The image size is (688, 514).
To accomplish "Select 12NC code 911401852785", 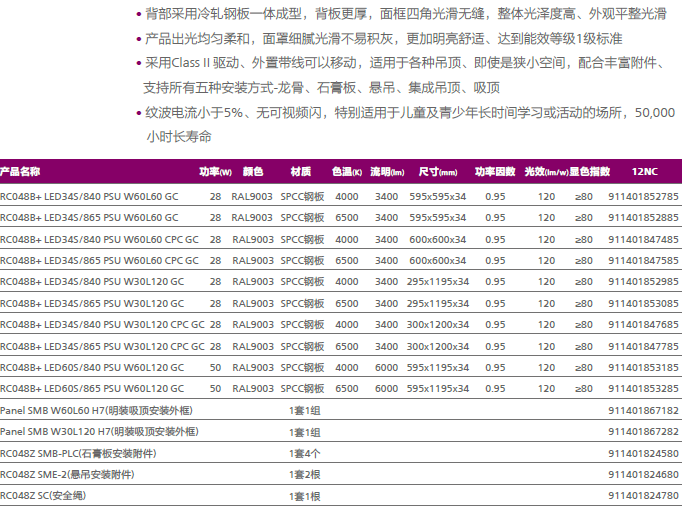I will tap(643, 196).
